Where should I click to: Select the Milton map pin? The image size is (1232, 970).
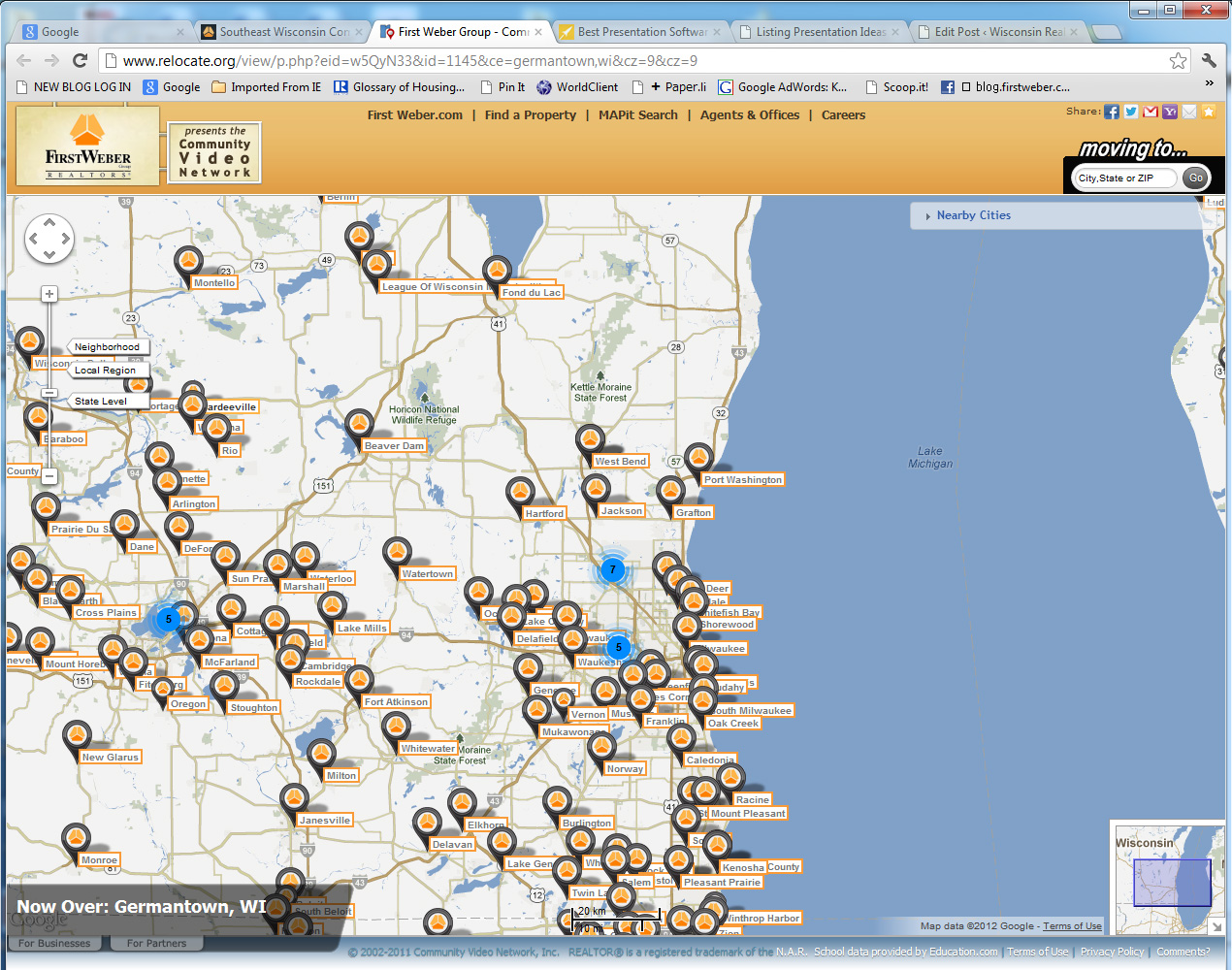tap(321, 755)
